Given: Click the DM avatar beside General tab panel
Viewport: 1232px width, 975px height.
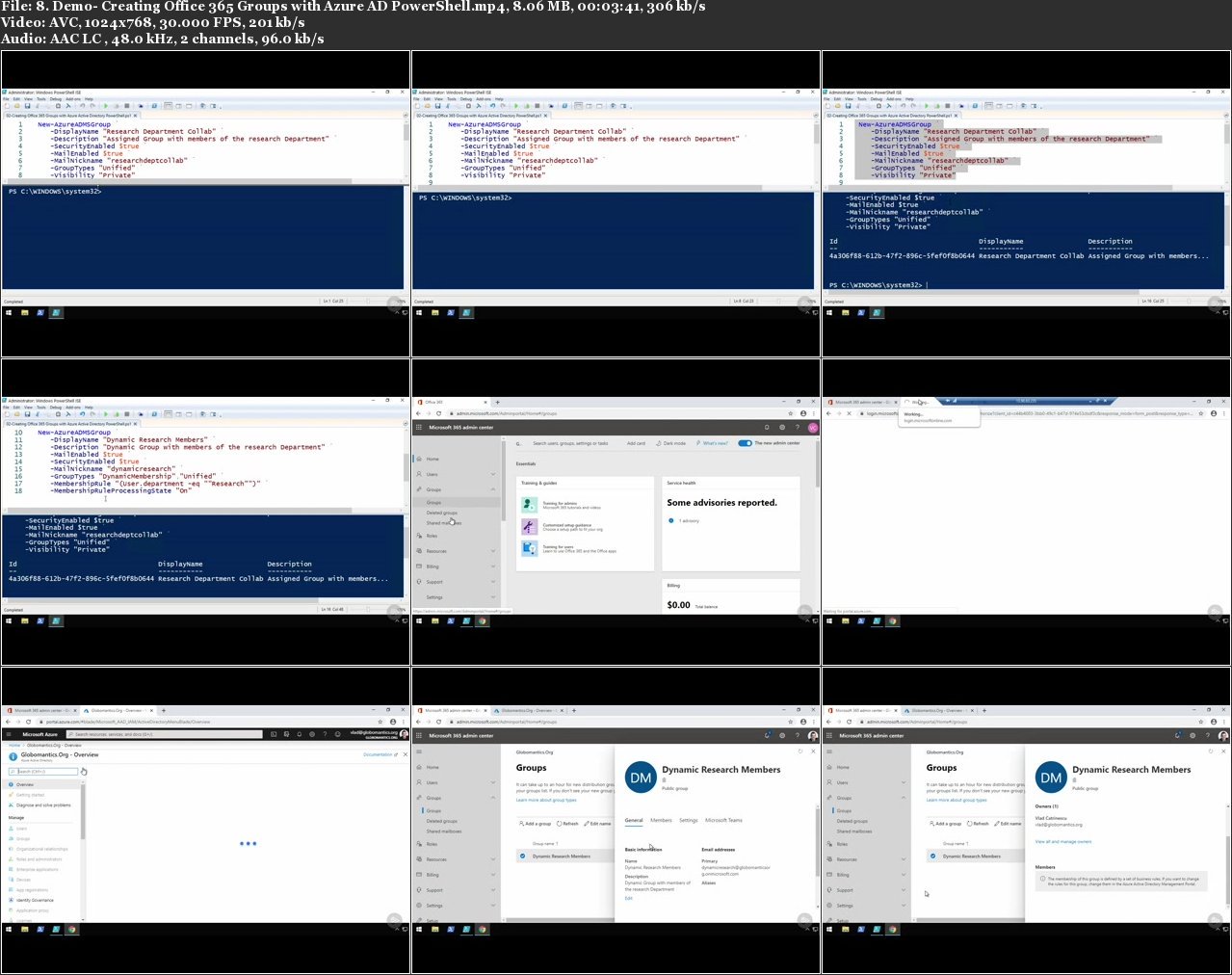Looking at the screenshot, I should pyautogui.click(x=641, y=777).
